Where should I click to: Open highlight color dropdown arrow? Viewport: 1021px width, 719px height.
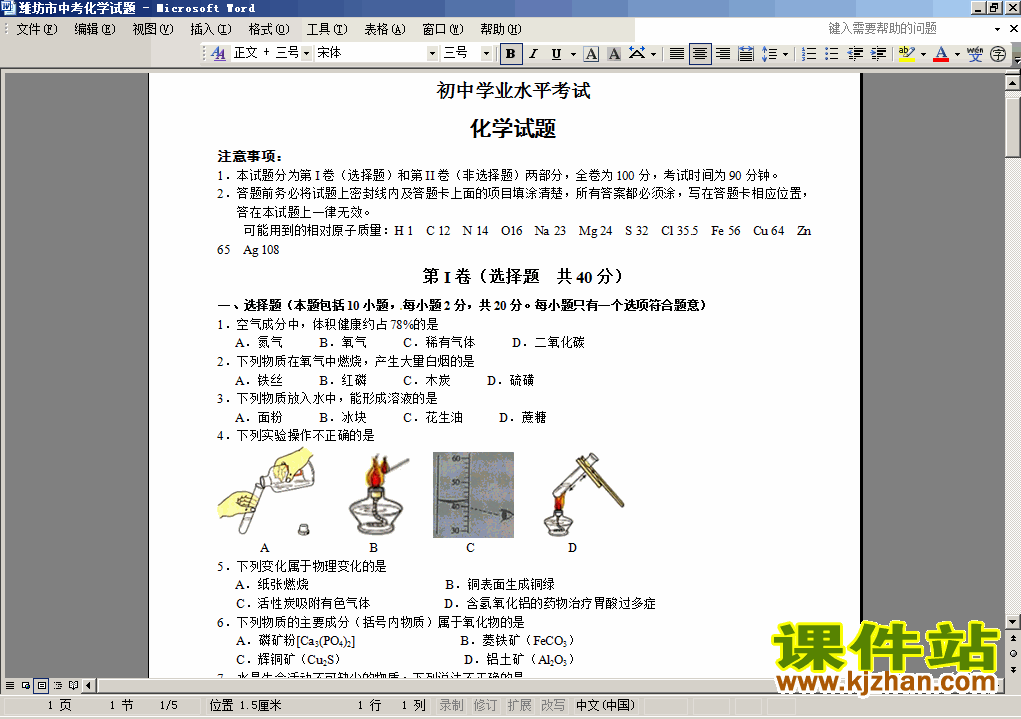[923, 54]
